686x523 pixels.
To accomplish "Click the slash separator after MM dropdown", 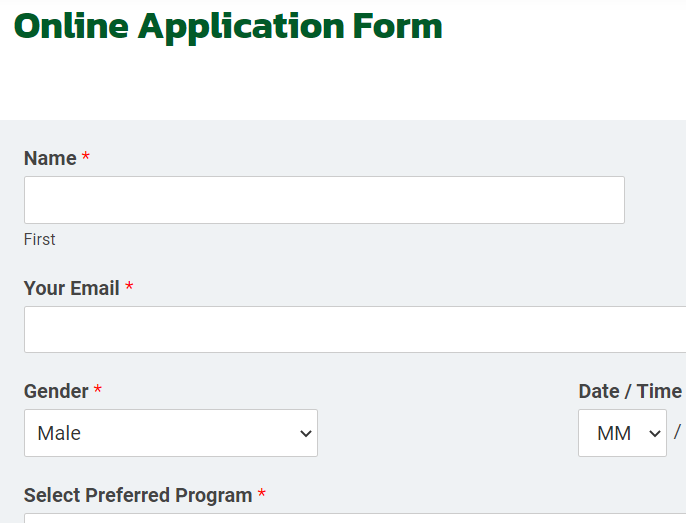I will point(677,433).
